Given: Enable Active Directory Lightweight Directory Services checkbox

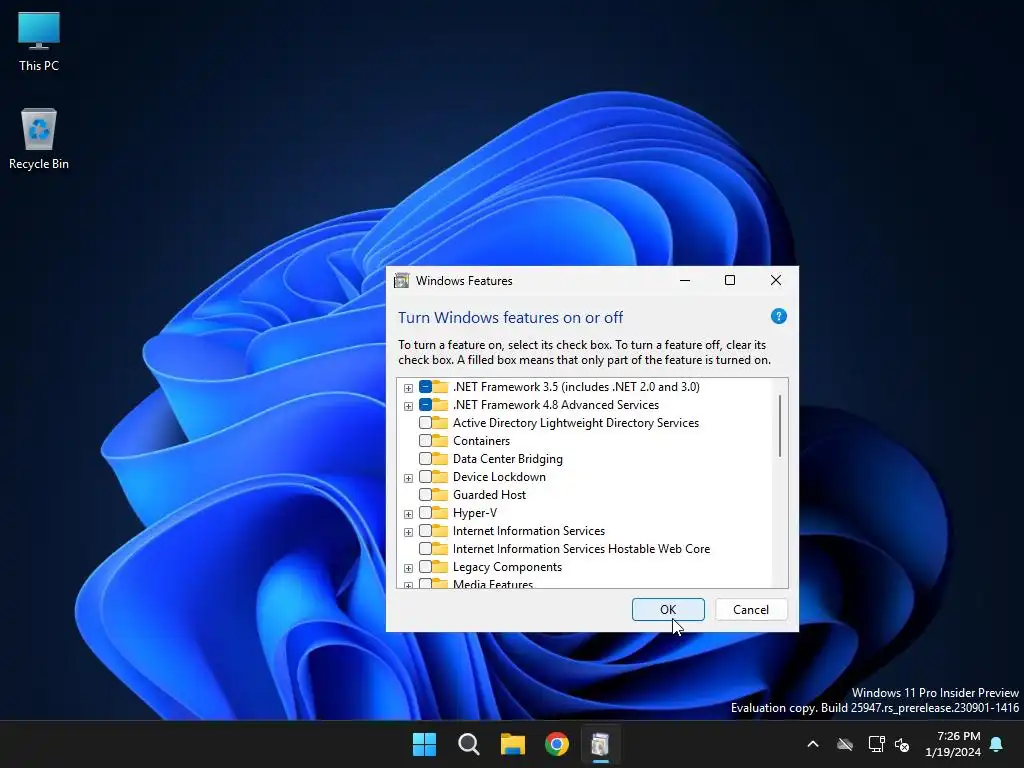Looking at the screenshot, I should [x=425, y=423].
